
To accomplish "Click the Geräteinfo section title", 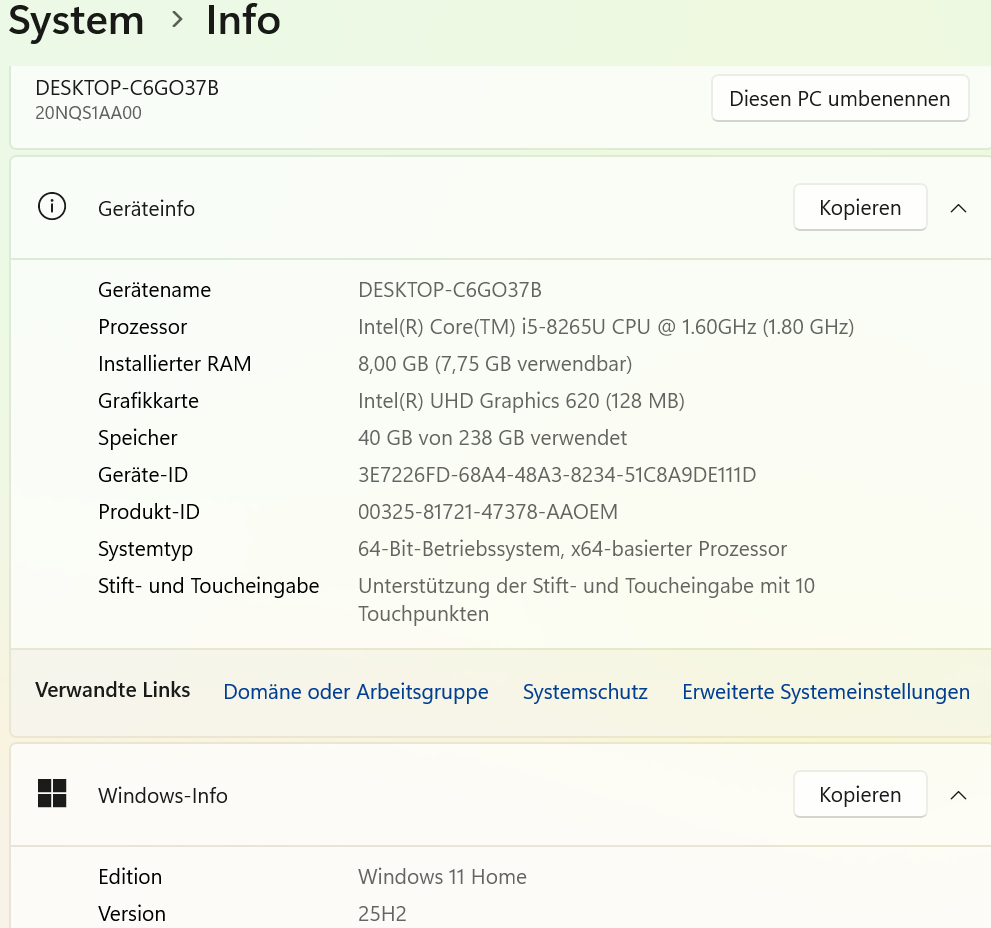I will pos(147,208).
